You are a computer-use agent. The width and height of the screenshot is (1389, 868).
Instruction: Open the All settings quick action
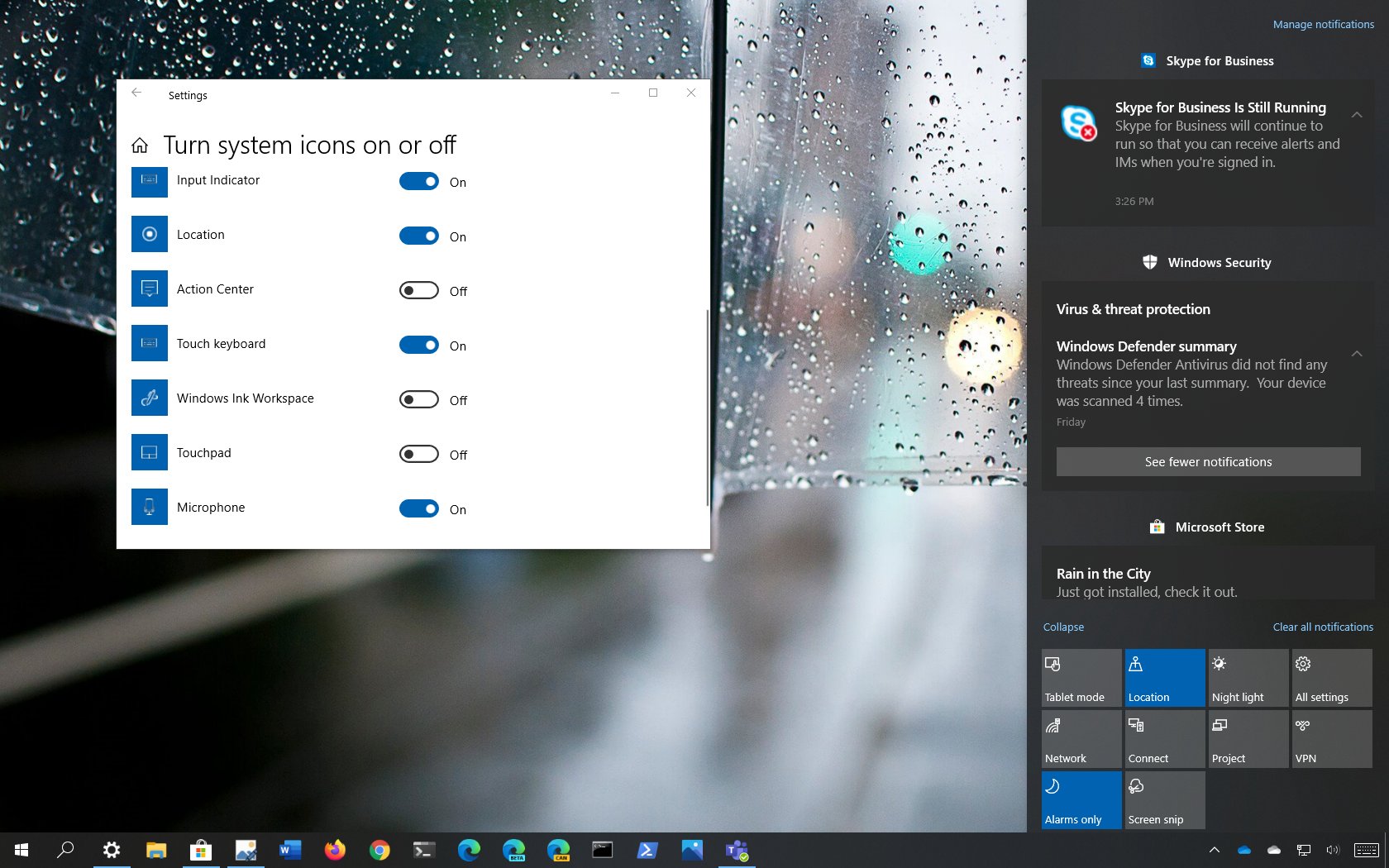[x=1331, y=677]
